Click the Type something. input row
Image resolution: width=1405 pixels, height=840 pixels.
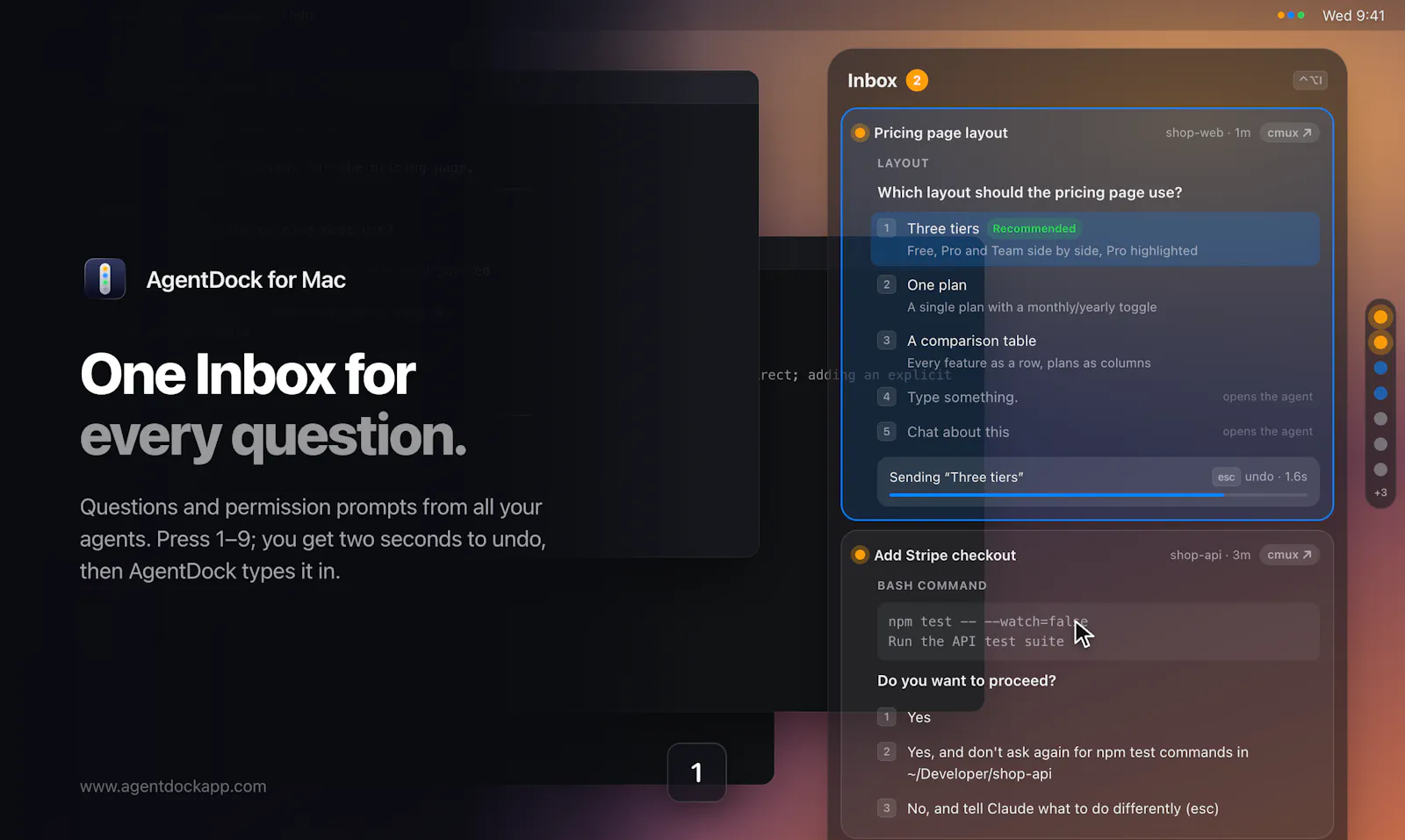tap(1095, 397)
